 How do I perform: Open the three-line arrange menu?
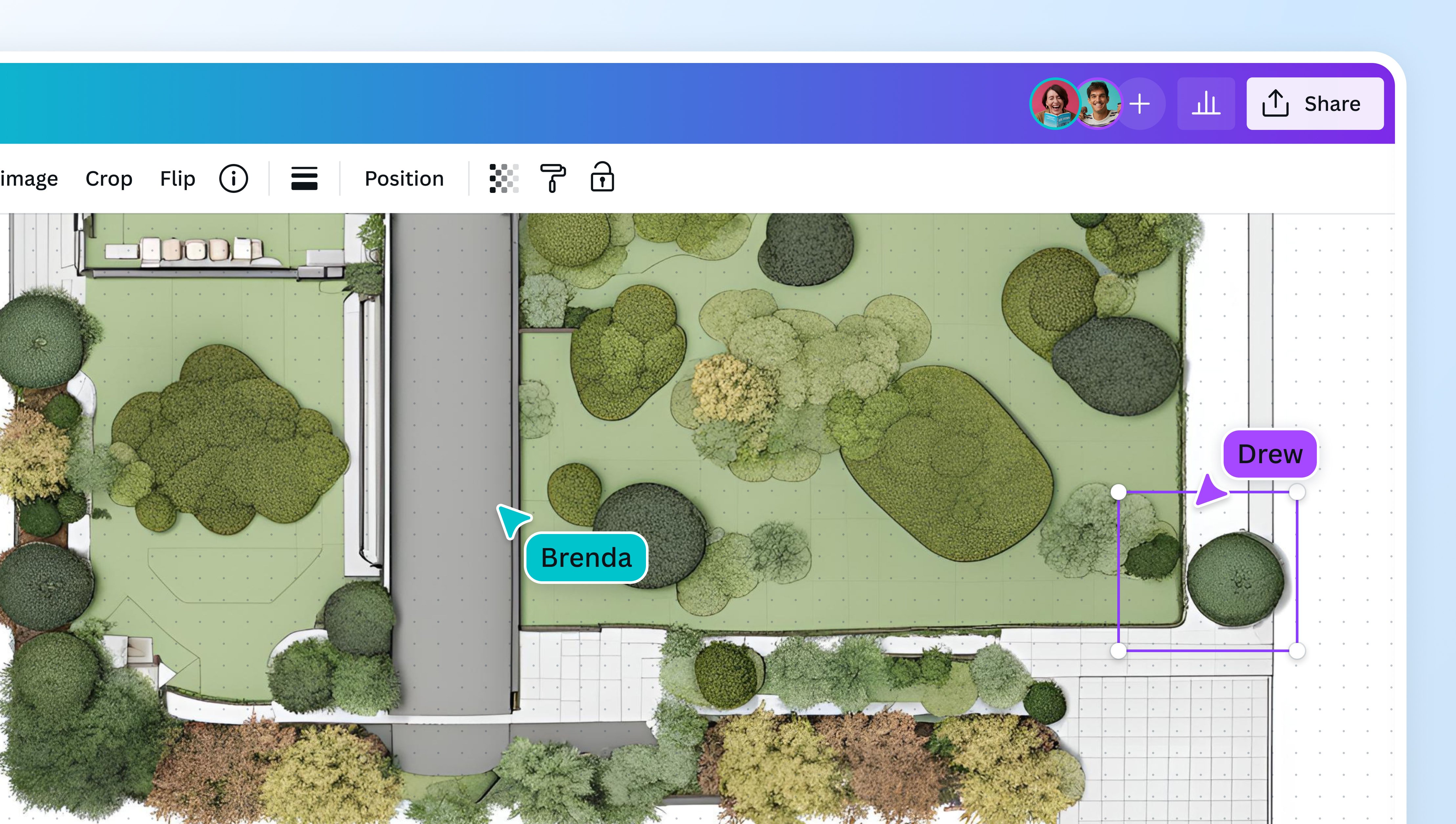point(304,178)
